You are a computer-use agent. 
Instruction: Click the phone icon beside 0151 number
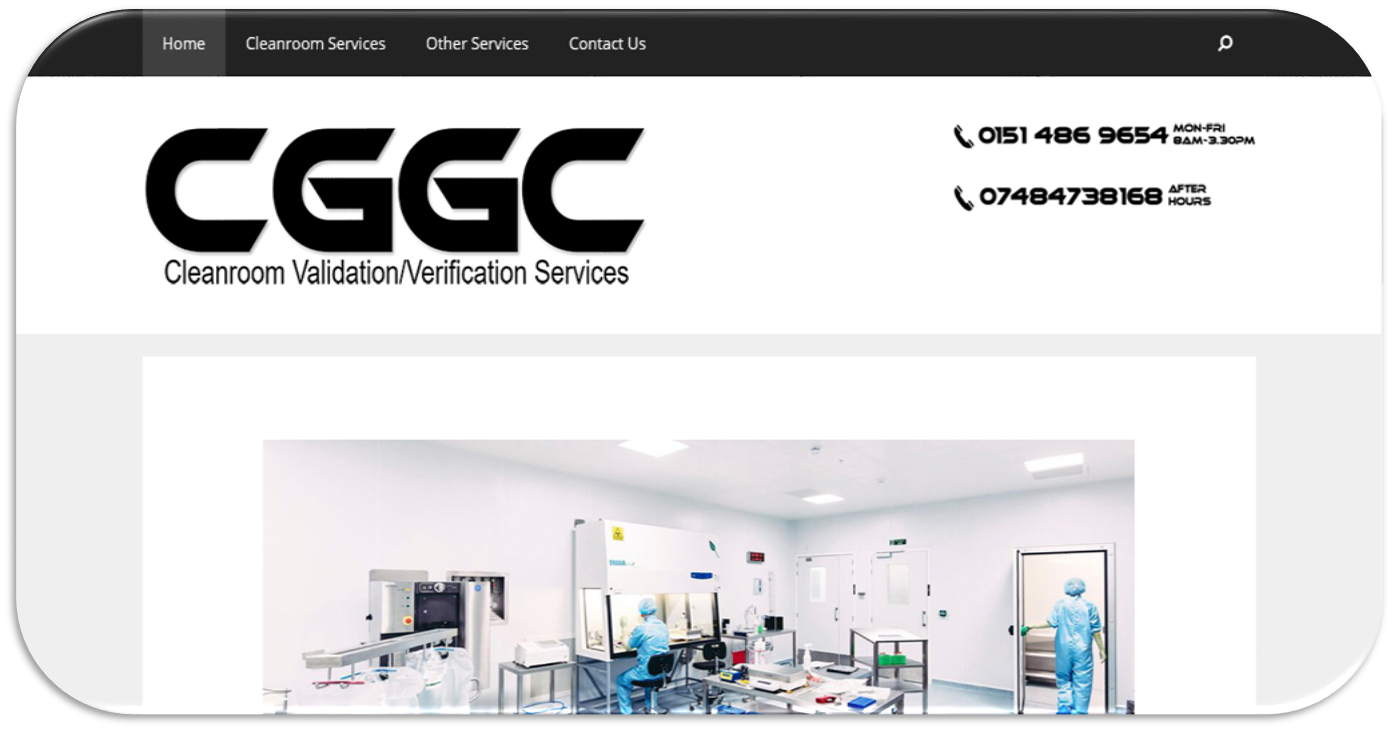[x=963, y=136]
